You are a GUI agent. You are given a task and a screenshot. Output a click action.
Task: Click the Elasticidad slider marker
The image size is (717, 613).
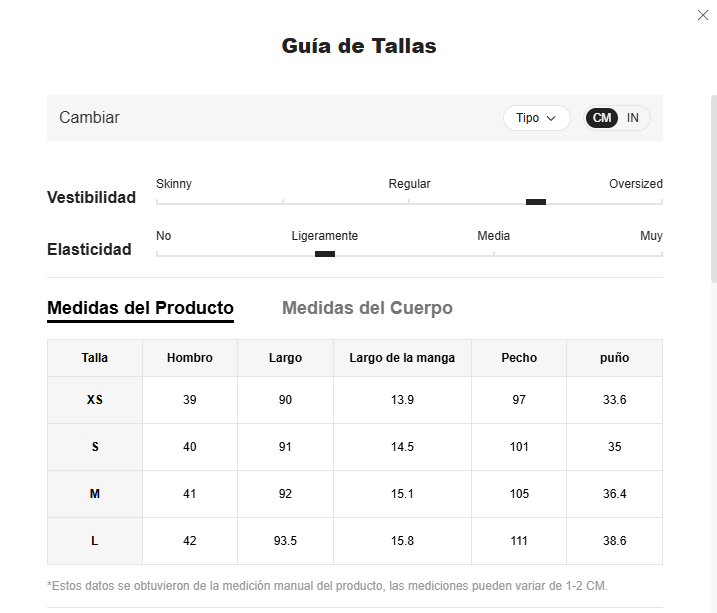(325, 254)
